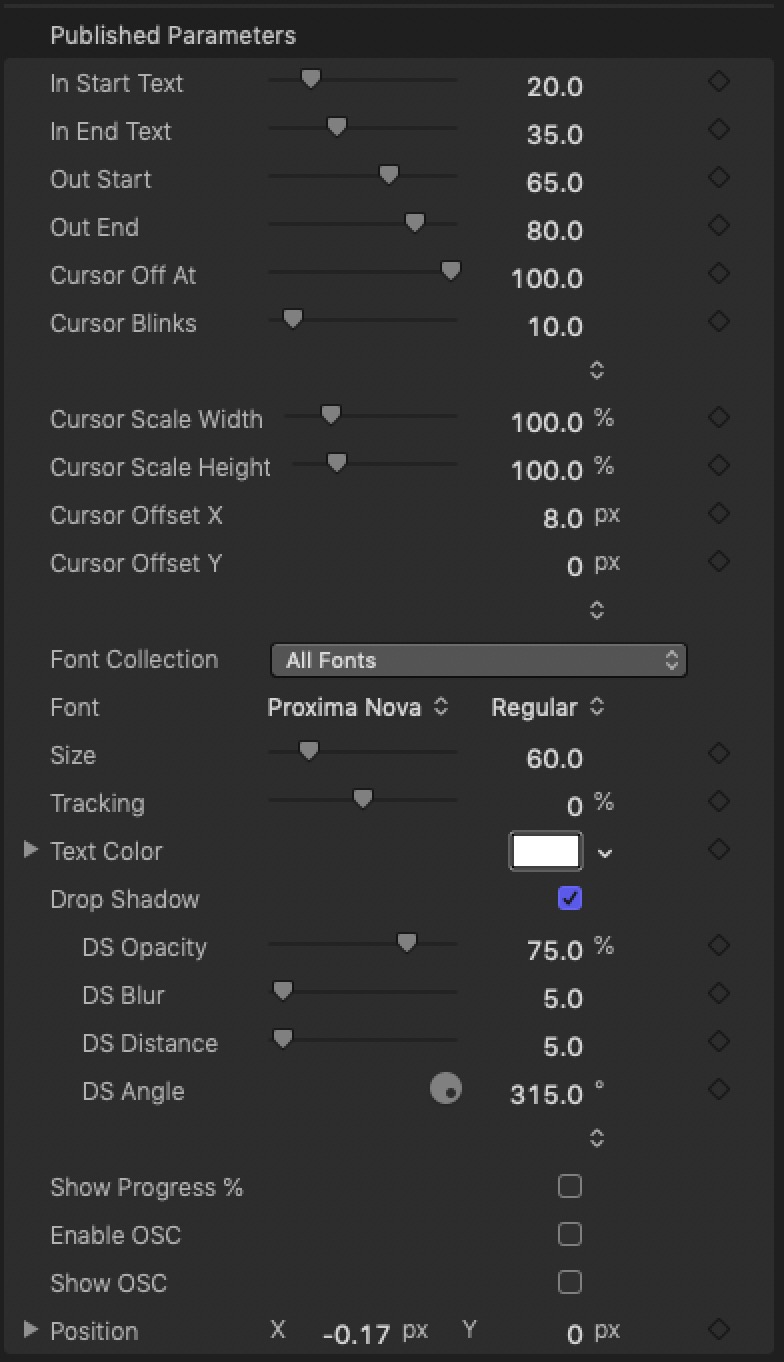Click the keyframe diamond beside Cursor Offset X
The image size is (784, 1362).
pyautogui.click(x=718, y=514)
